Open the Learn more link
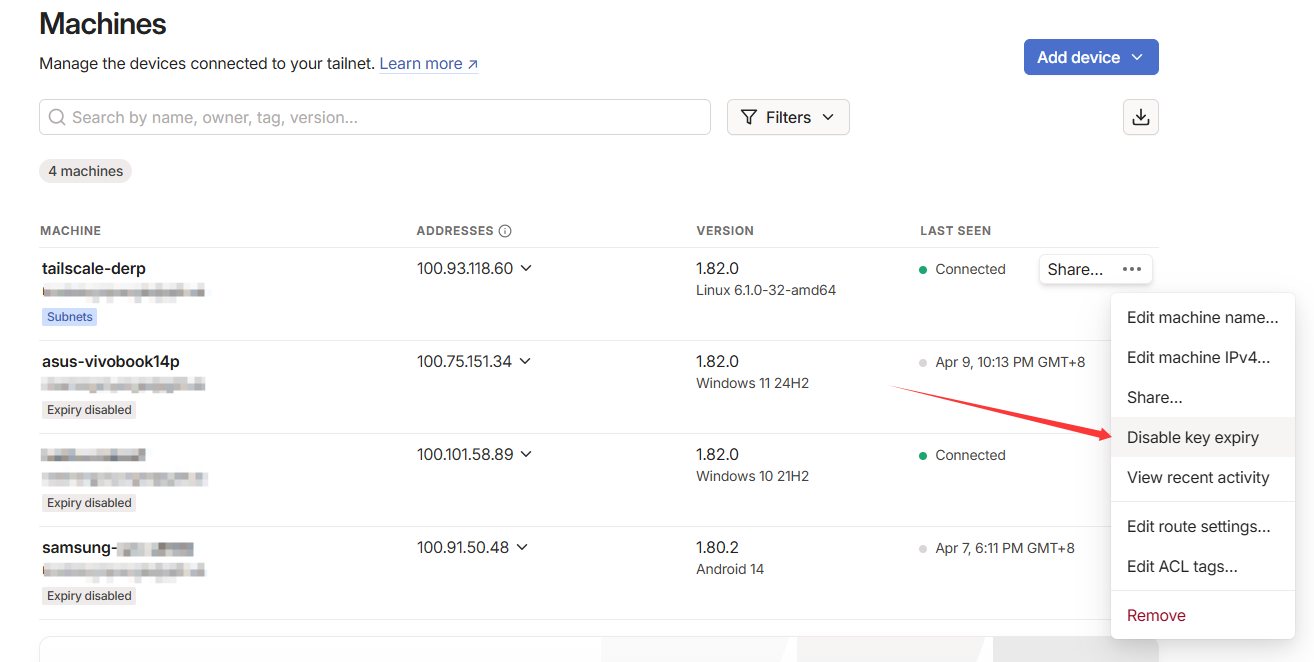1314x662 pixels. pyautogui.click(x=429, y=64)
